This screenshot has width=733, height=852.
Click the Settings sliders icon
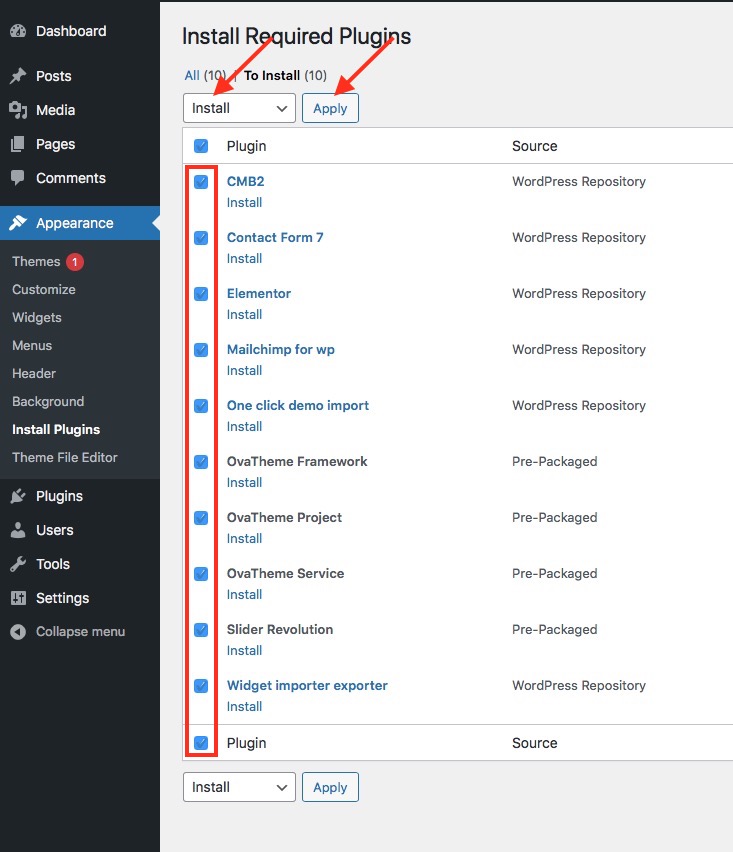click(x=18, y=598)
